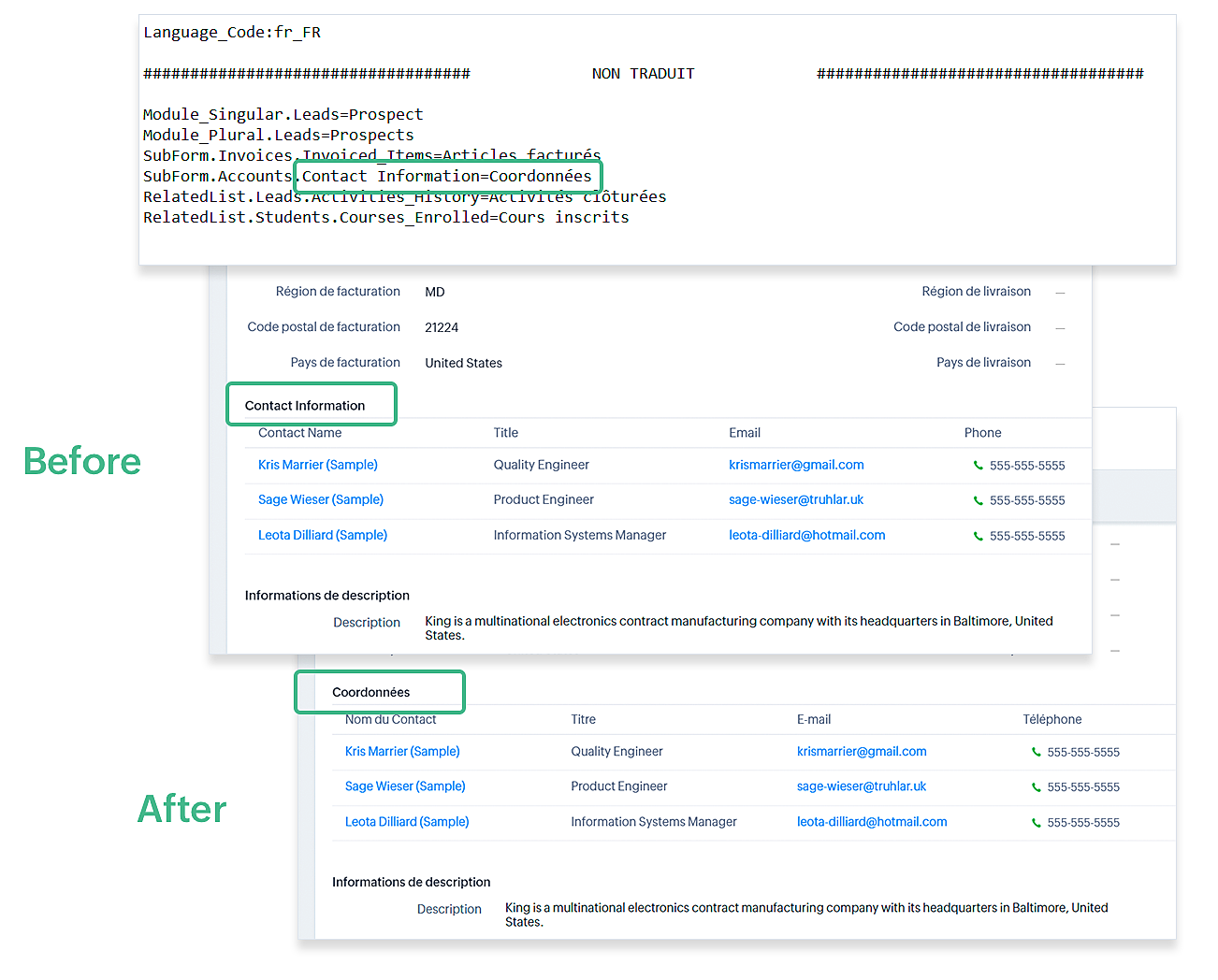
Task: Click sage-wieser@truhlar.uk under Contact Information
Action: point(795,500)
